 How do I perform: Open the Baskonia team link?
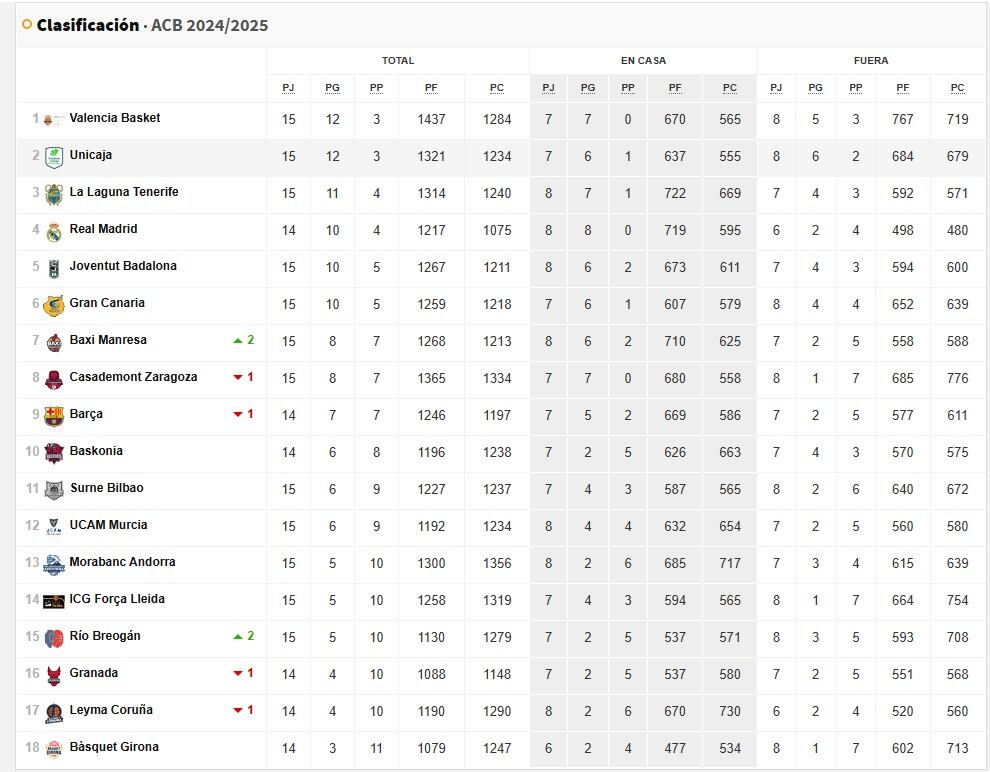(96, 451)
